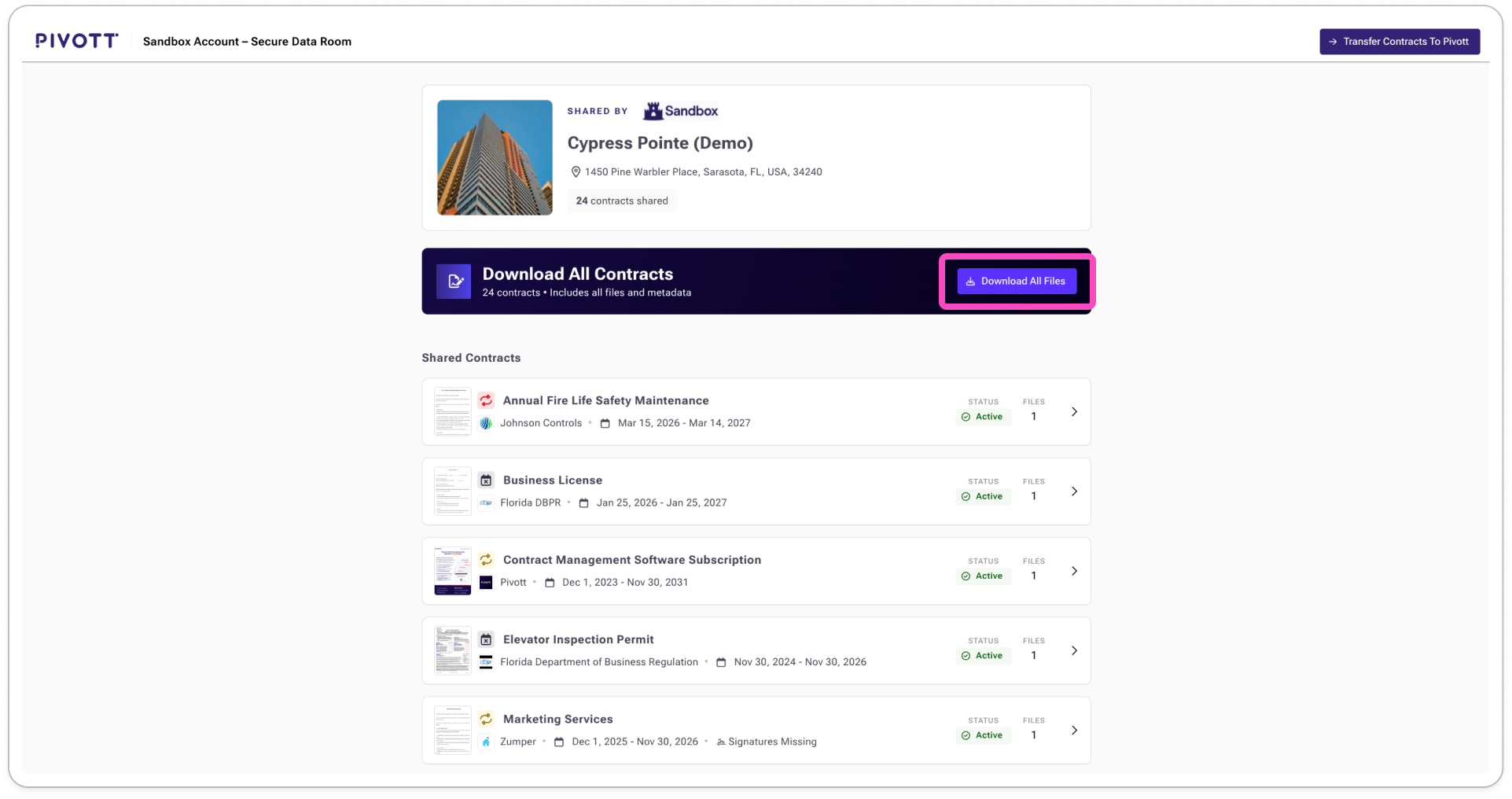Click the calendar icon before Mar 15, 2026
This screenshot has height=799, width=1512.
(605, 423)
